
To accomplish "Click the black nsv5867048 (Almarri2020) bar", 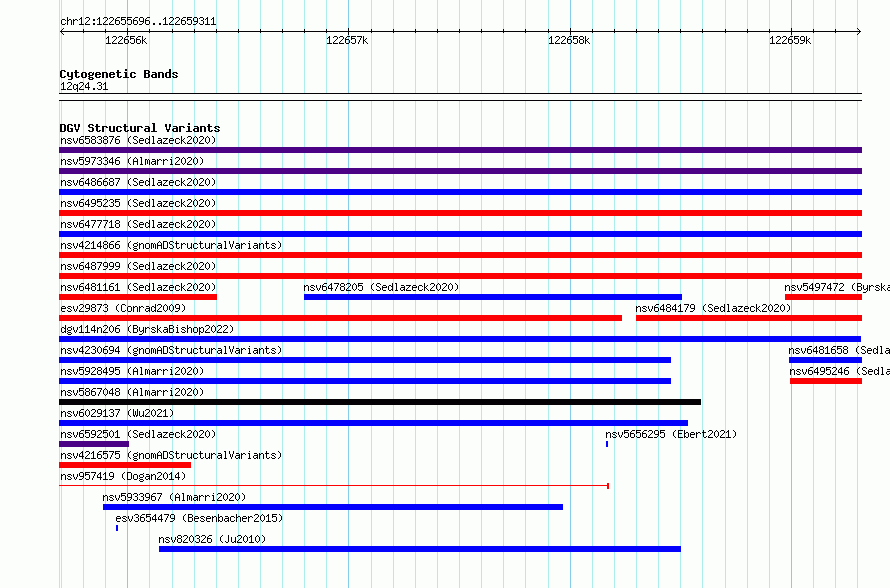I will pos(380,402).
